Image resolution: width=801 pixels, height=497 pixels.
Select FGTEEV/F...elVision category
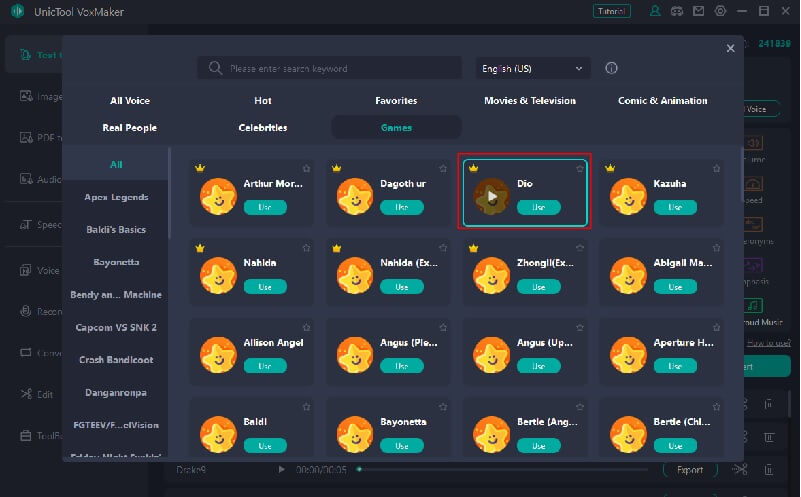tap(116, 425)
